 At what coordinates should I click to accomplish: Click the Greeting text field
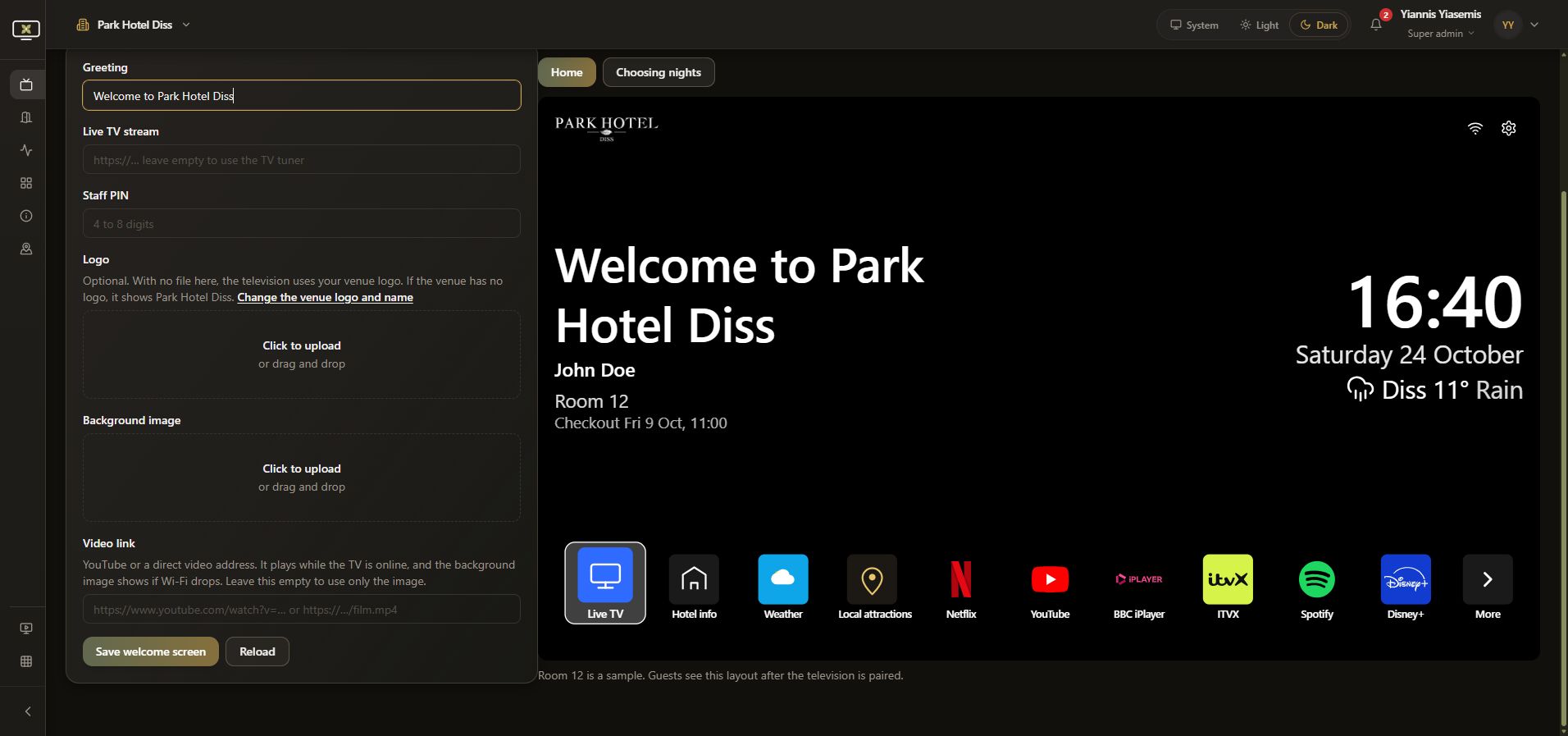(x=302, y=95)
